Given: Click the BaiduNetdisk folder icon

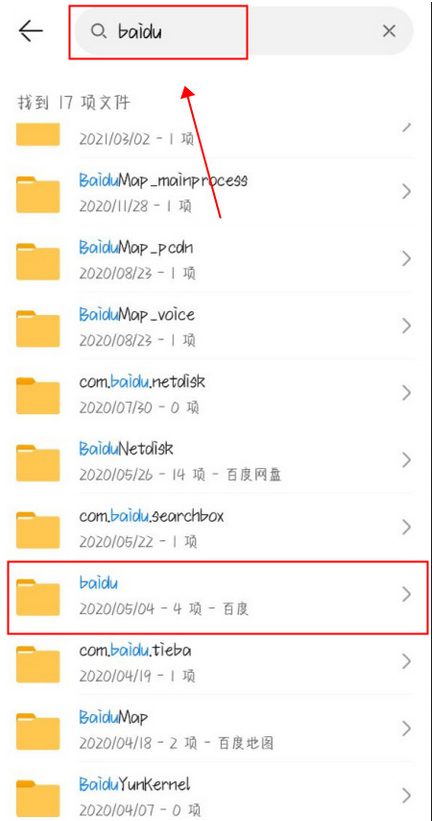Looking at the screenshot, I should coord(38,462).
